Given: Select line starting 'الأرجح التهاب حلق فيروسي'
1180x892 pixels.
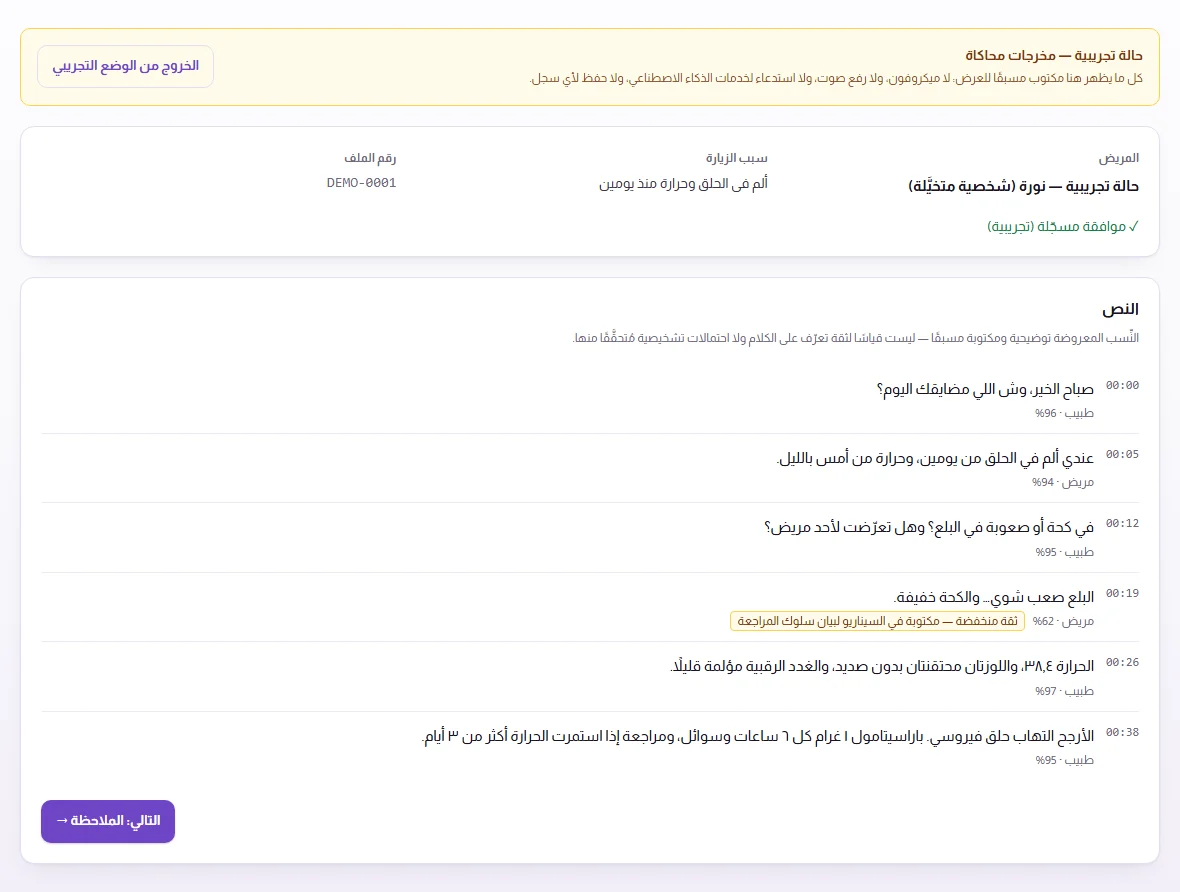Looking at the screenshot, I should tap(758, 736).
